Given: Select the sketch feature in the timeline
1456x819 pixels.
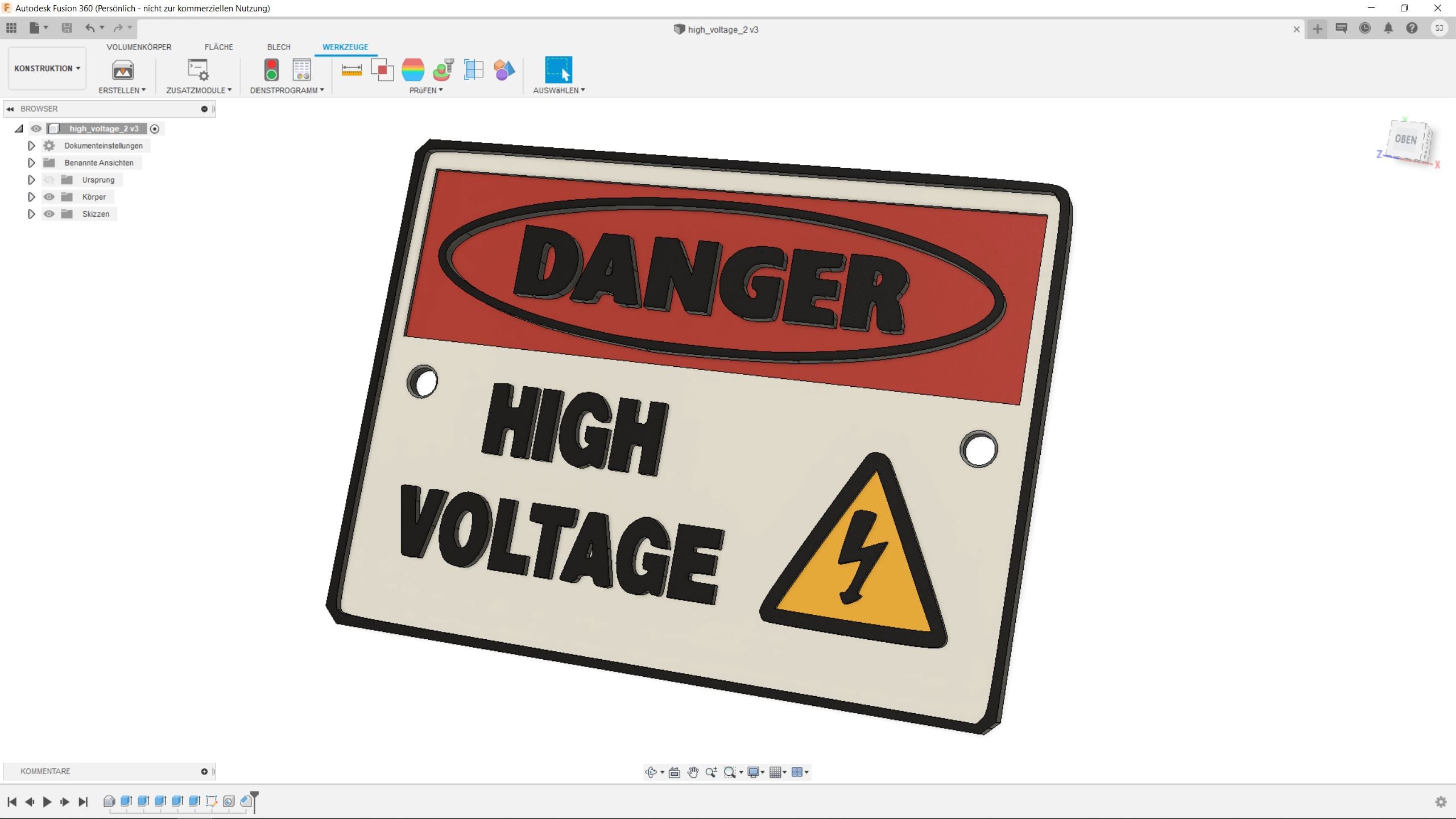Looking at the screenshot, I should [212, 801].
